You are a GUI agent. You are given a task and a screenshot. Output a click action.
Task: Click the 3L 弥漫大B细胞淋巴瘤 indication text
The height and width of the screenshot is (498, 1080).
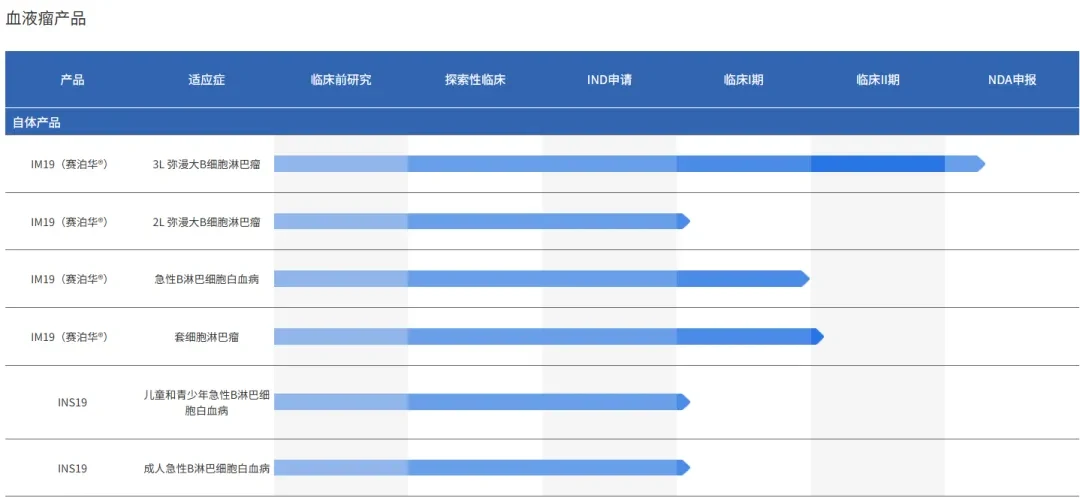pos(207,165)
